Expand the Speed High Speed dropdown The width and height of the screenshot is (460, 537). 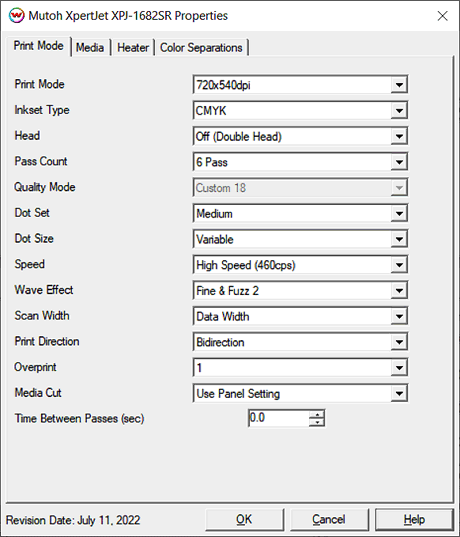pyautogui.click(x=300, y=265)
